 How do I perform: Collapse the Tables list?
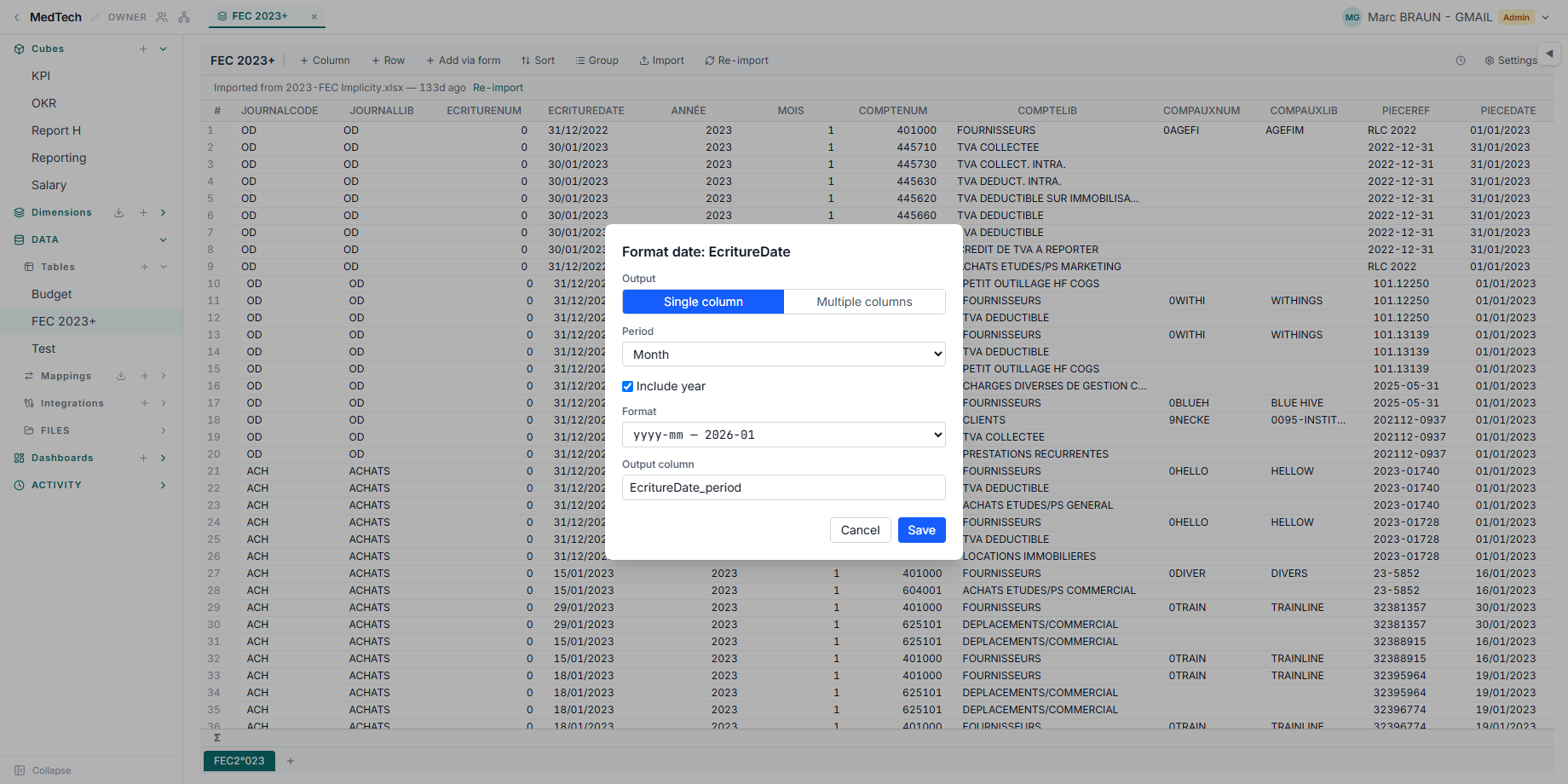(164, 267)
